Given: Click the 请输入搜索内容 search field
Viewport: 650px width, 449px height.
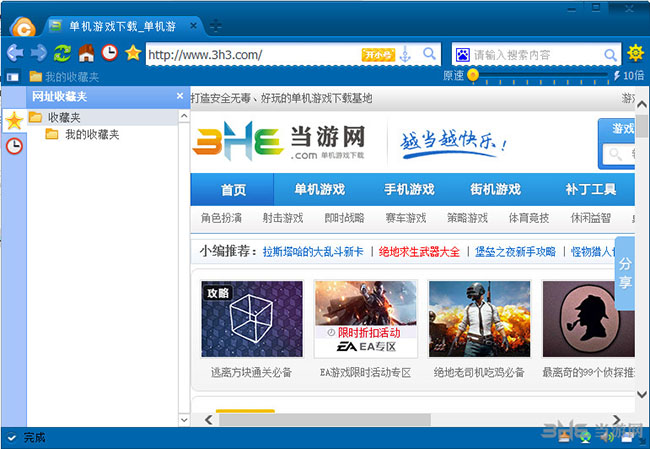Looking at the screenshot, I should pos(535,55).
